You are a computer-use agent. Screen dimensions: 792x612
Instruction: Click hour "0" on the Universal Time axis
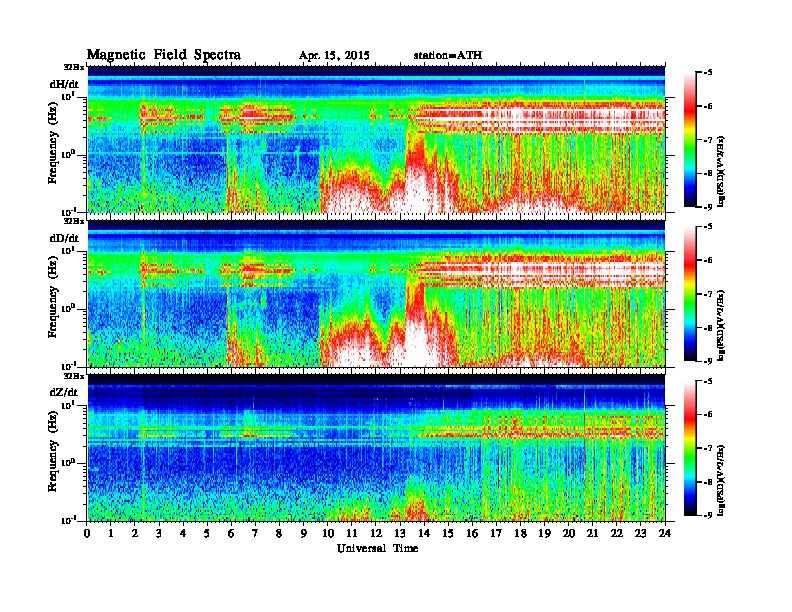point(87,534)
